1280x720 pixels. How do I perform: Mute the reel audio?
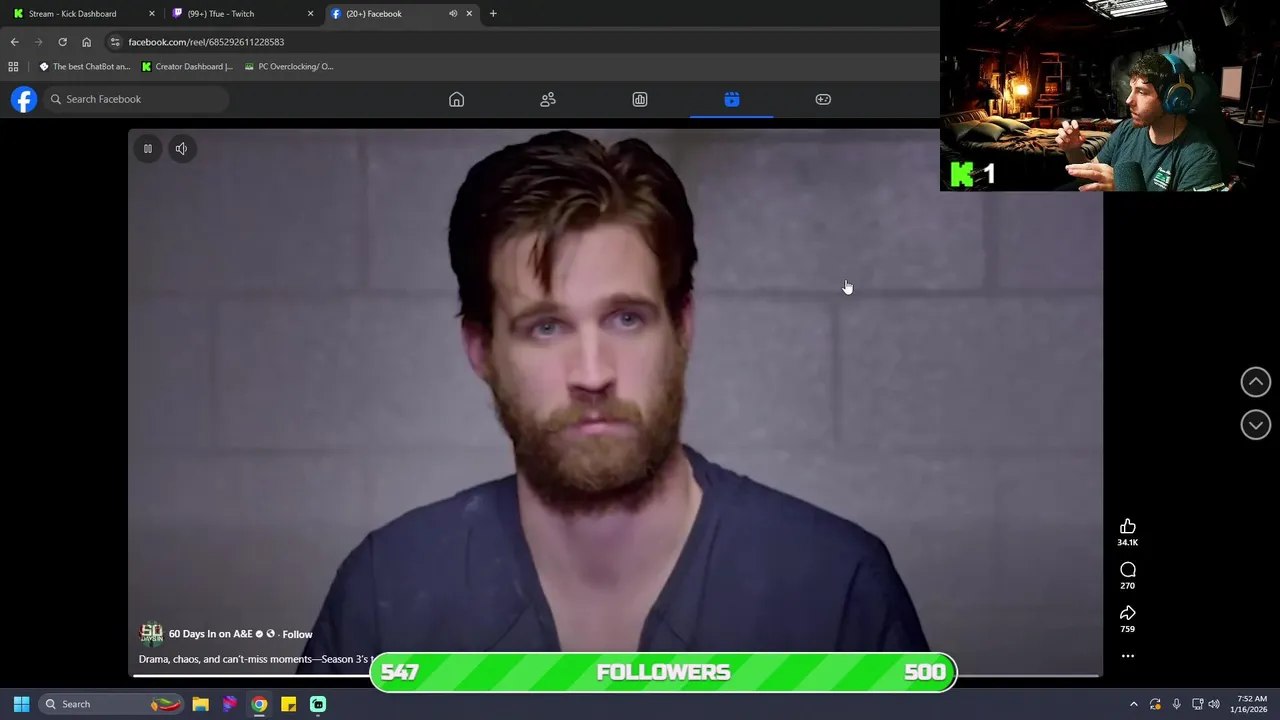click(x=181, y=149)
